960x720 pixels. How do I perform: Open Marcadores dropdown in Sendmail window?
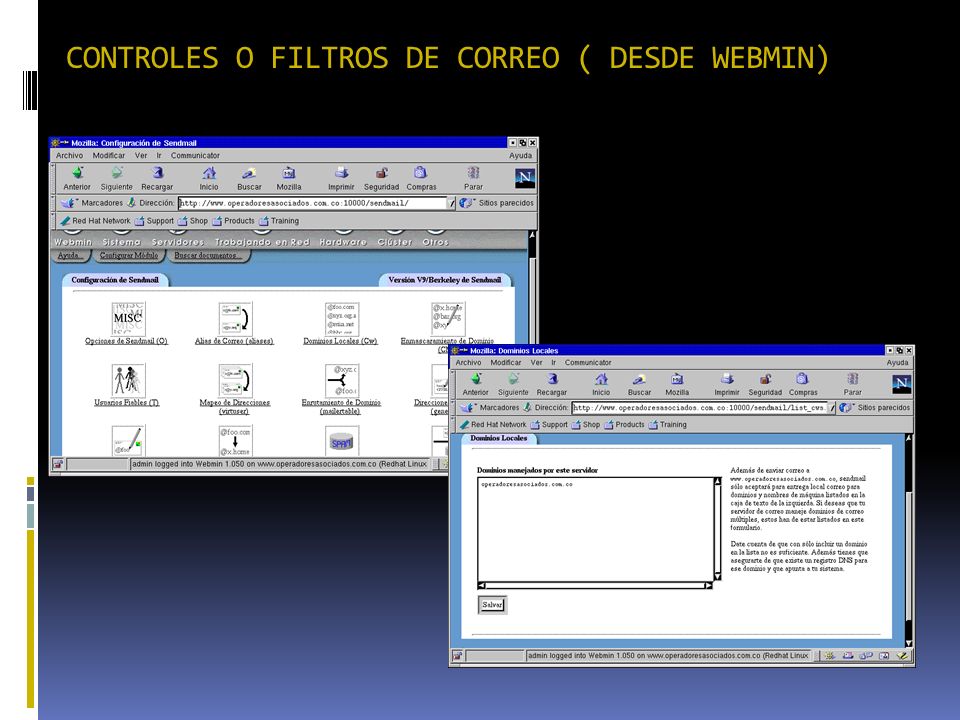pyautogui.click(x=92, y=203)
